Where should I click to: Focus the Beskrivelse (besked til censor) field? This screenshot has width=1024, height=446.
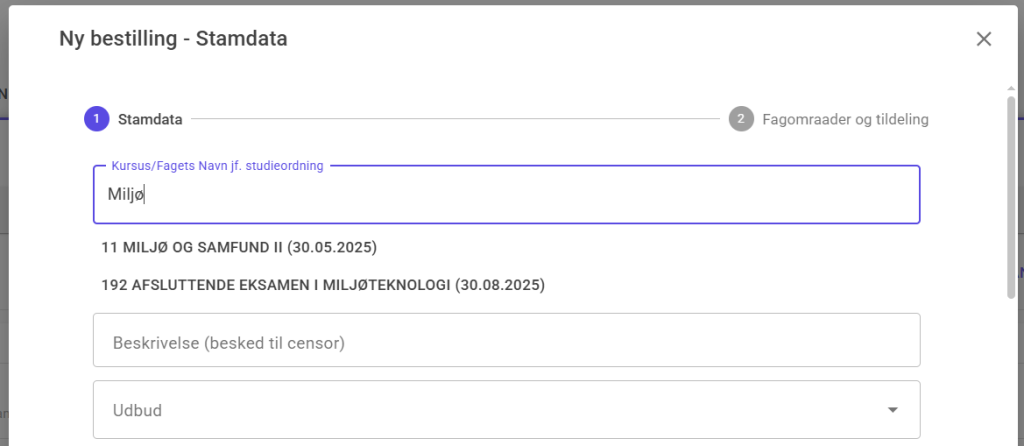tap(506, 341)
